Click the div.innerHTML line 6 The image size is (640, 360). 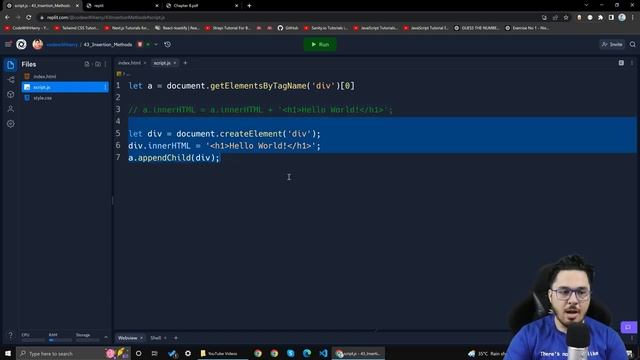tap(224, 146)
